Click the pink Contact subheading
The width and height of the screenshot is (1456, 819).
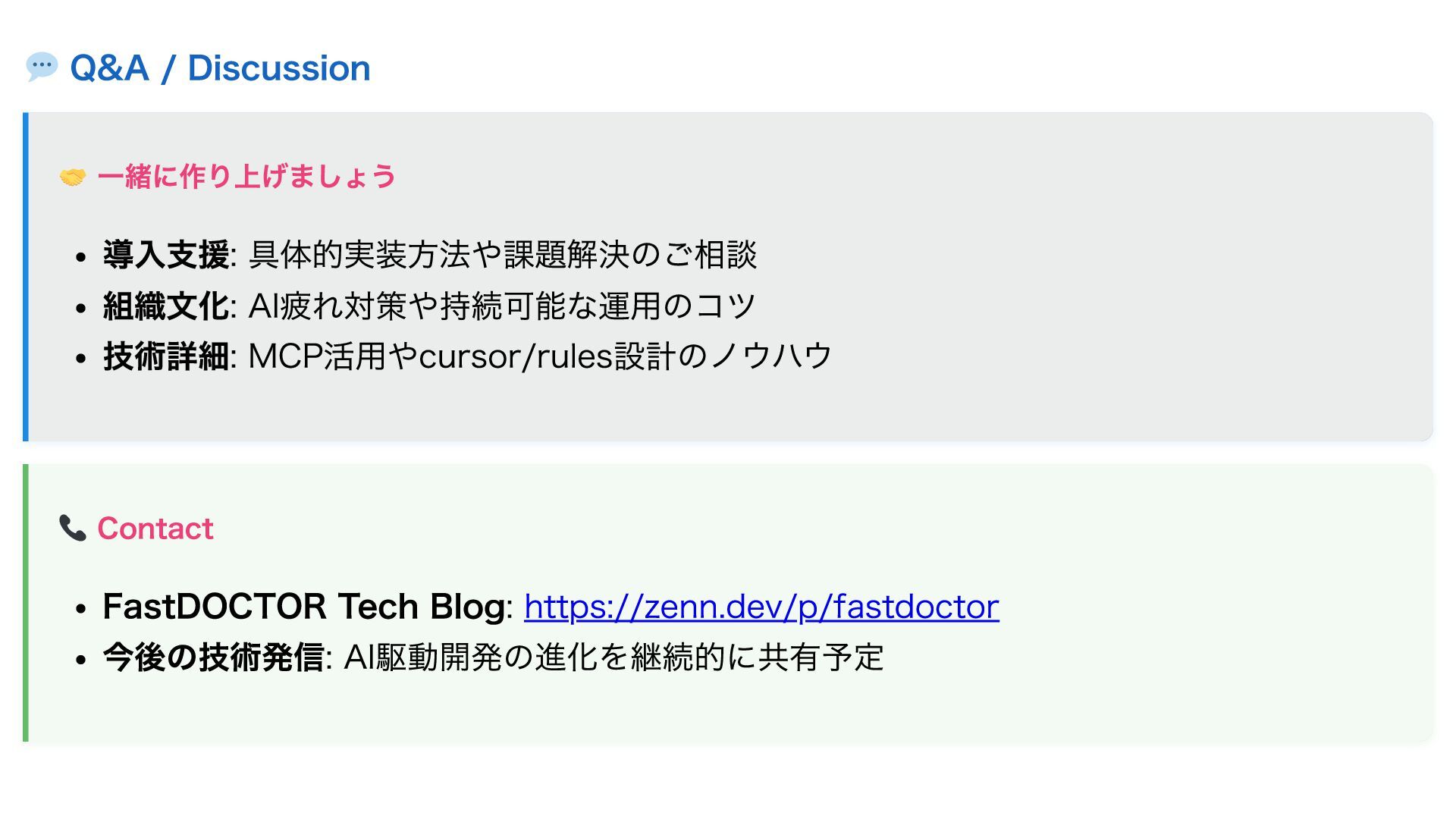coord(155,529)
